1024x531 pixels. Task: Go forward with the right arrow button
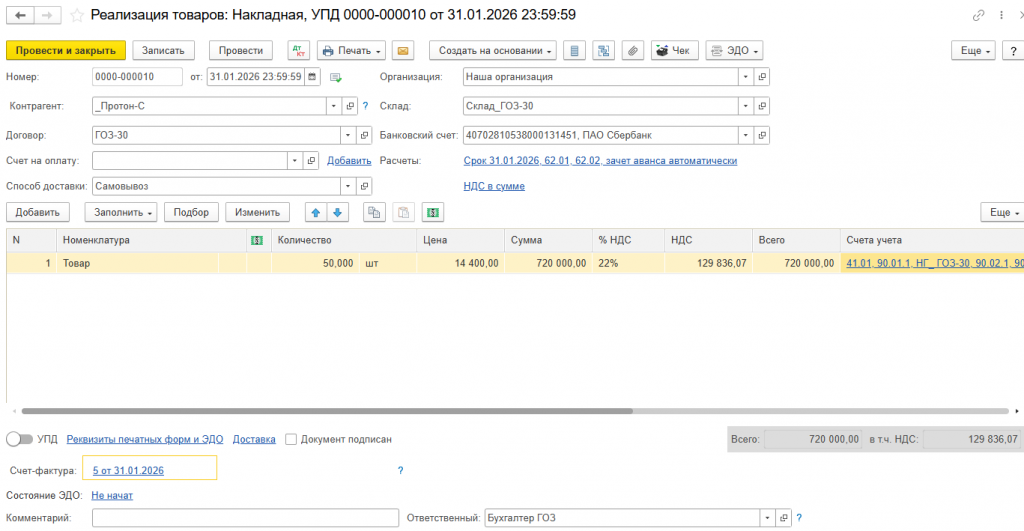(x=48, y=15)
